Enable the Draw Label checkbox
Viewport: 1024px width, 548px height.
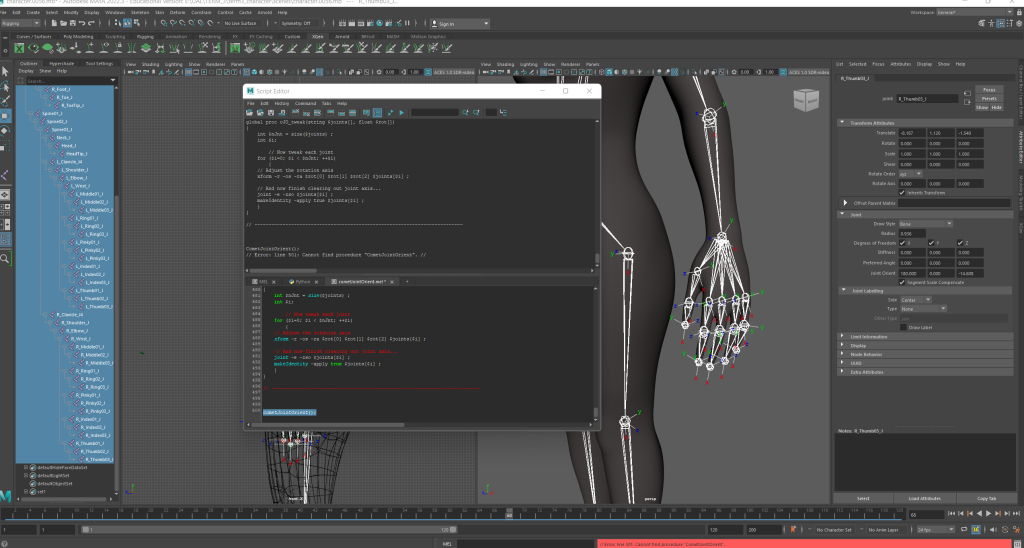click(903, 327)
